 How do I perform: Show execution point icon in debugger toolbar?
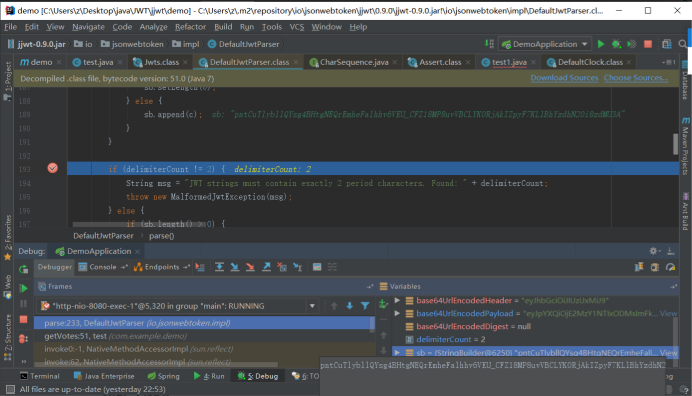tap(200, 267)
